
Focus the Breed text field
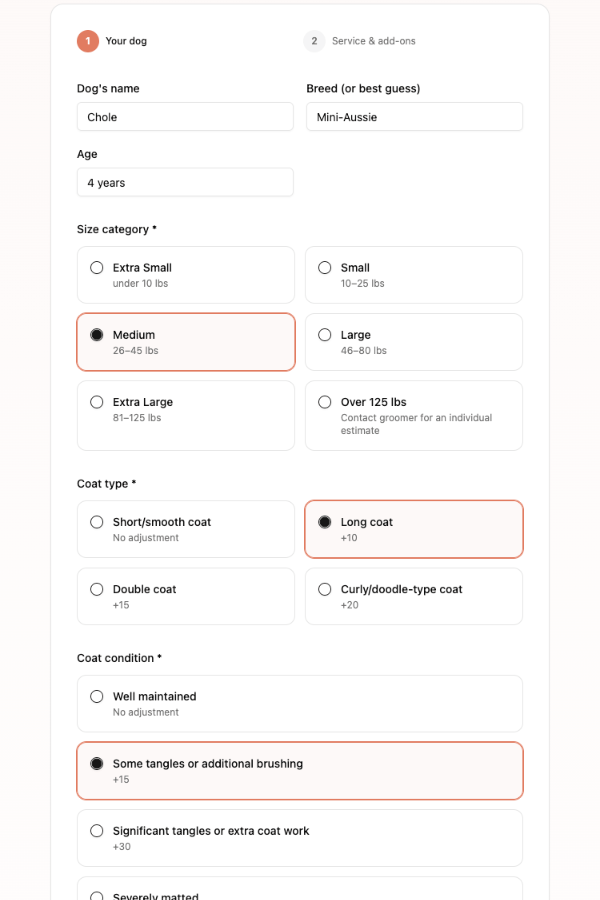pyautogui.click(x=415, y=117)
